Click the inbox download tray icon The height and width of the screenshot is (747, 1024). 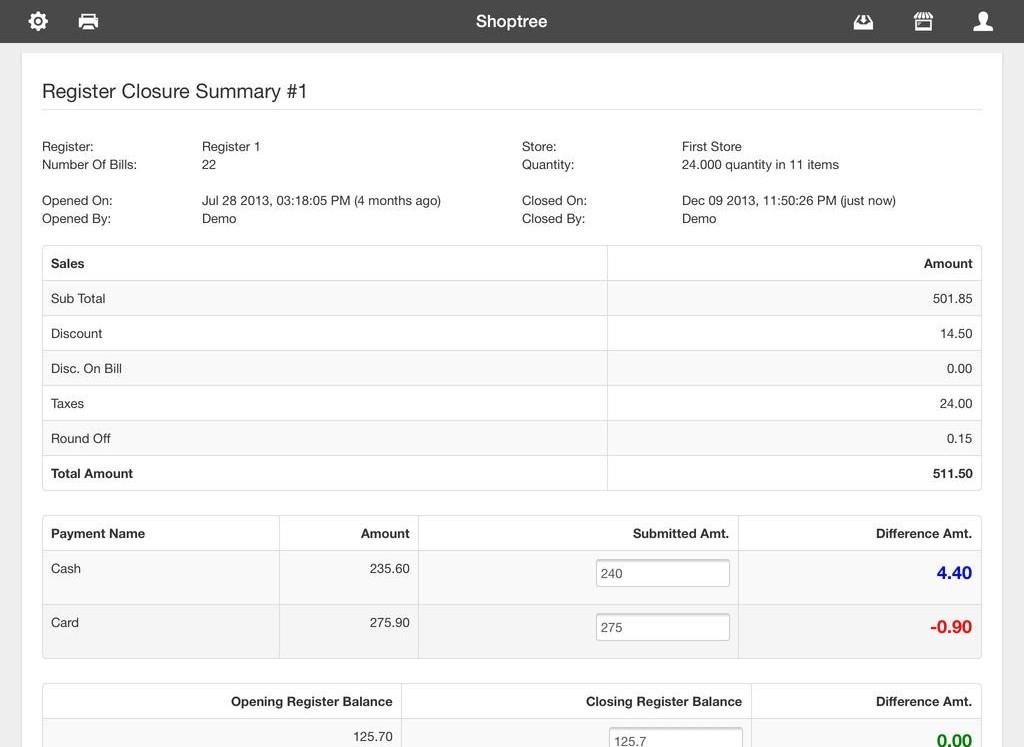point(863,21)
